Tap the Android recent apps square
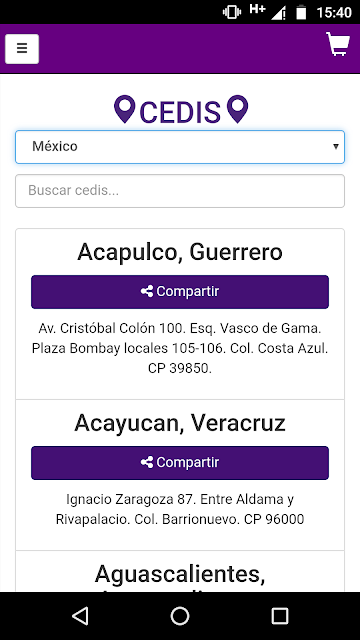 (280, 616)
